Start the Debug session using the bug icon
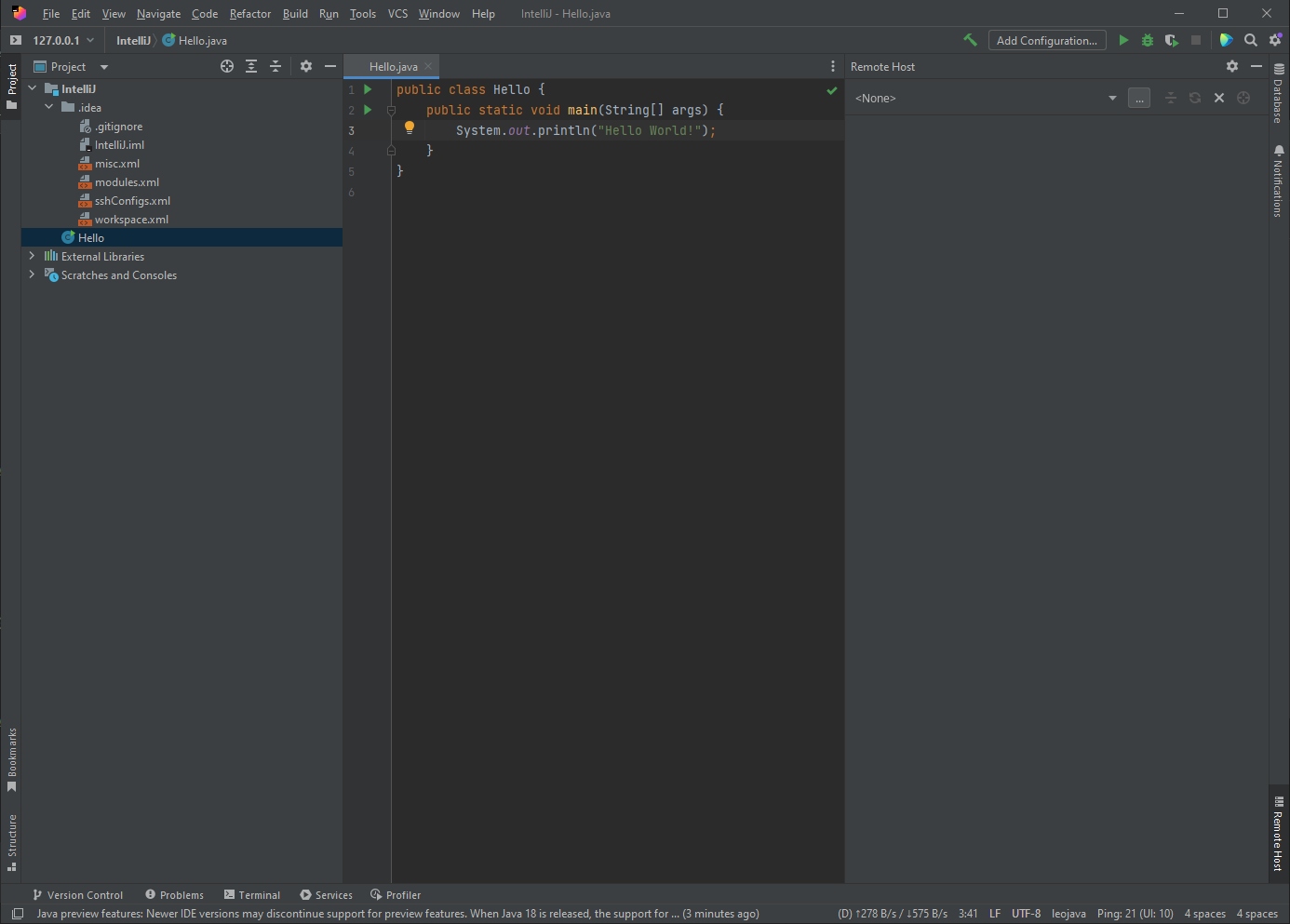The height and width of the screenshot is (924, 1290). 1147,40
